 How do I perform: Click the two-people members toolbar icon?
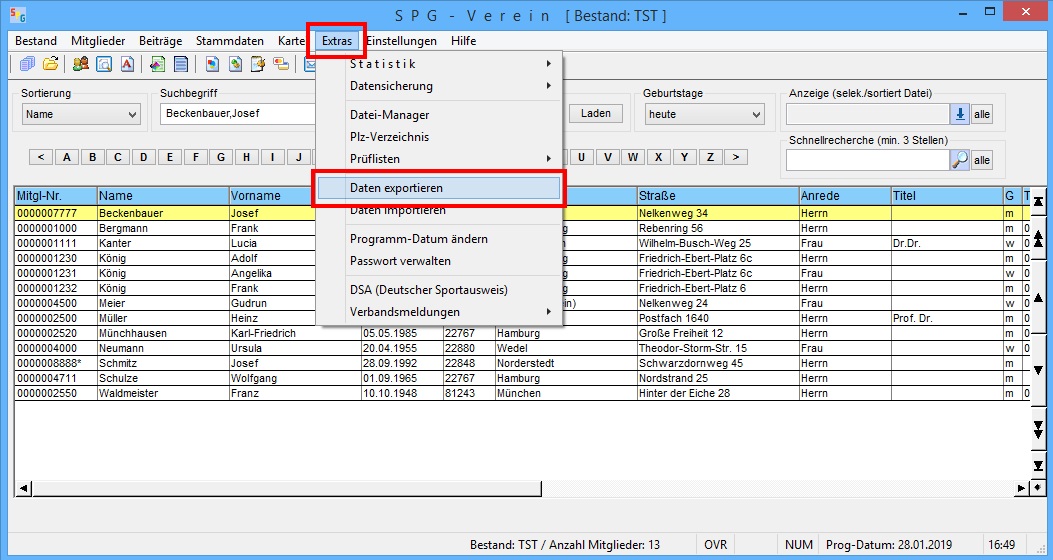[x=81, y=65]
